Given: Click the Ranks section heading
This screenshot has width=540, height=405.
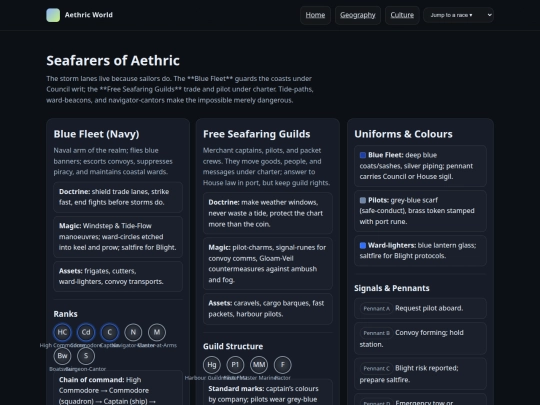Looking at the screenshot, I should 65,314.
